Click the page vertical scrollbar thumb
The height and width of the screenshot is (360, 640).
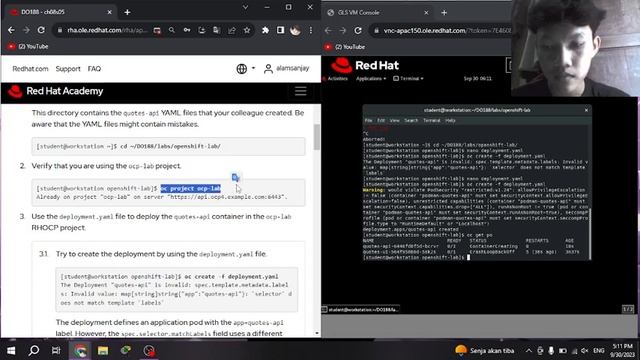(x=317, y=137)
